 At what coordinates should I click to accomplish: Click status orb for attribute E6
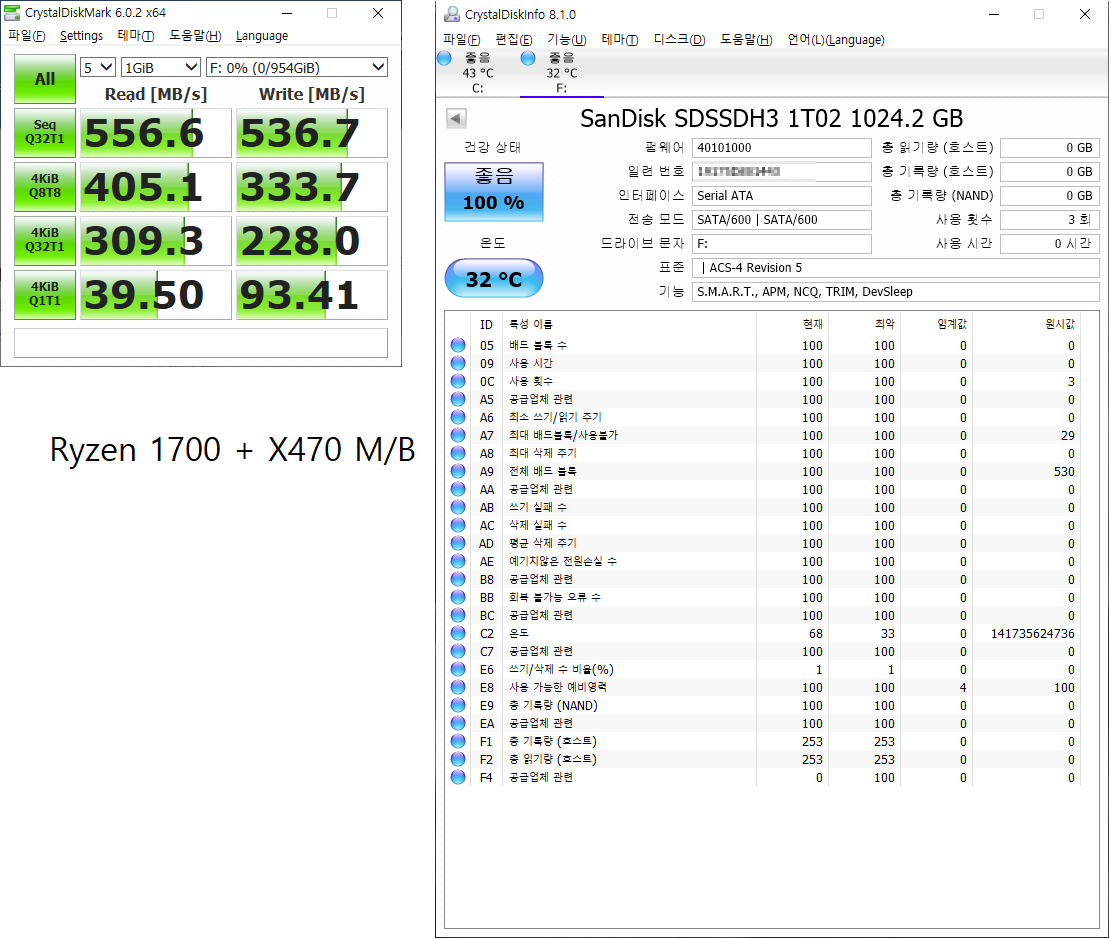pyautogui.click(x=458, y=669)
